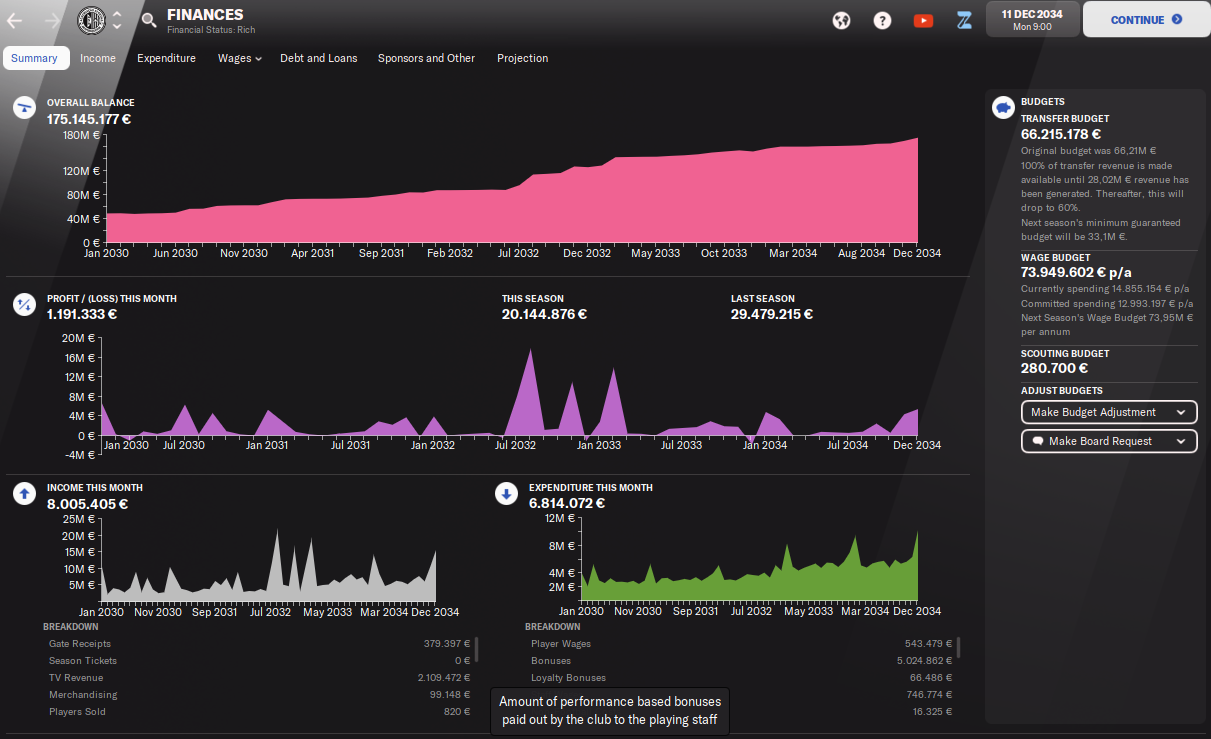
Task: Open the help question mark icon
Action: [x=882, y=20]
